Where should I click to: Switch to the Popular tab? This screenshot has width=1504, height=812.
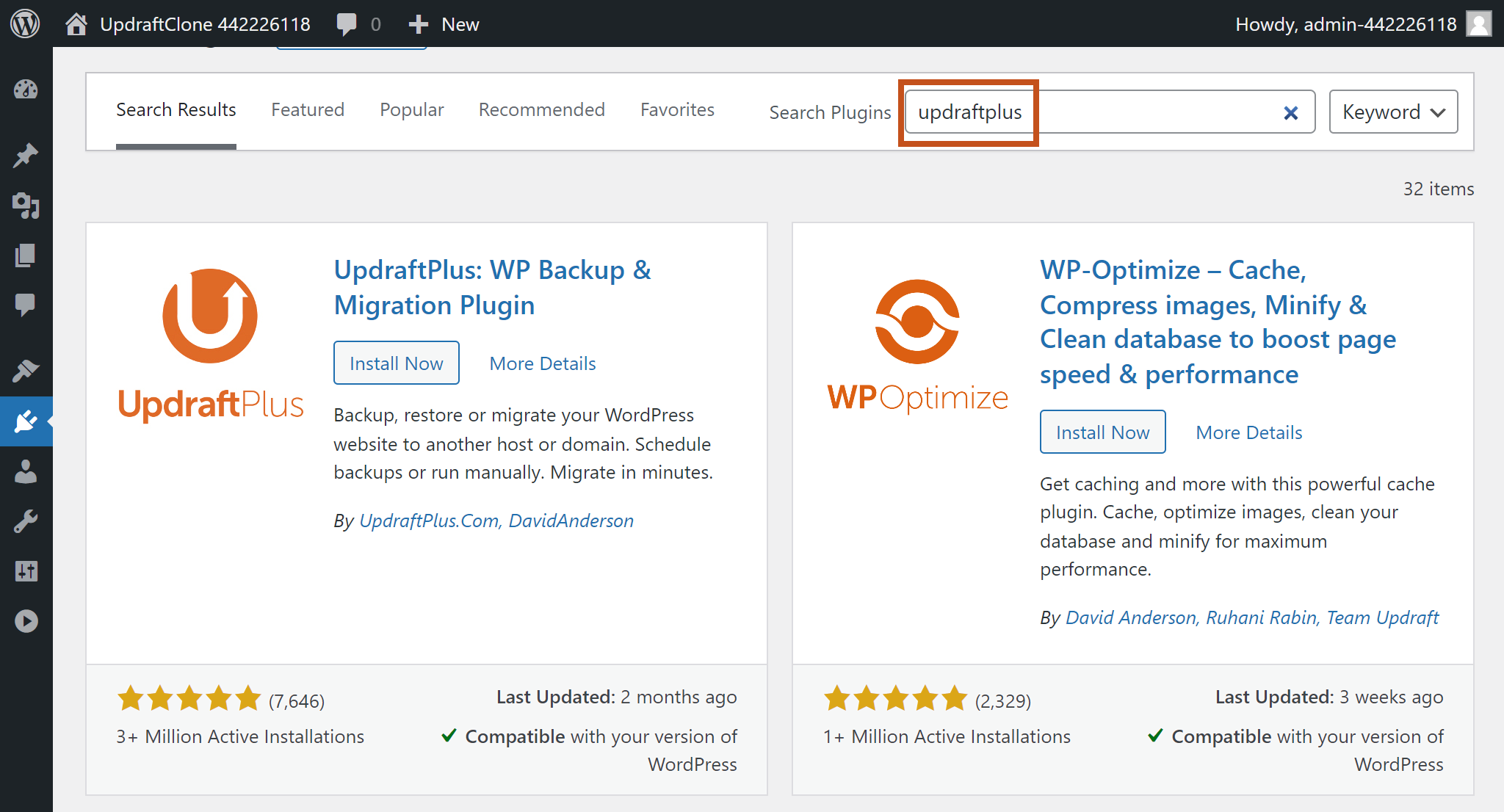click(x=412, y=110)
